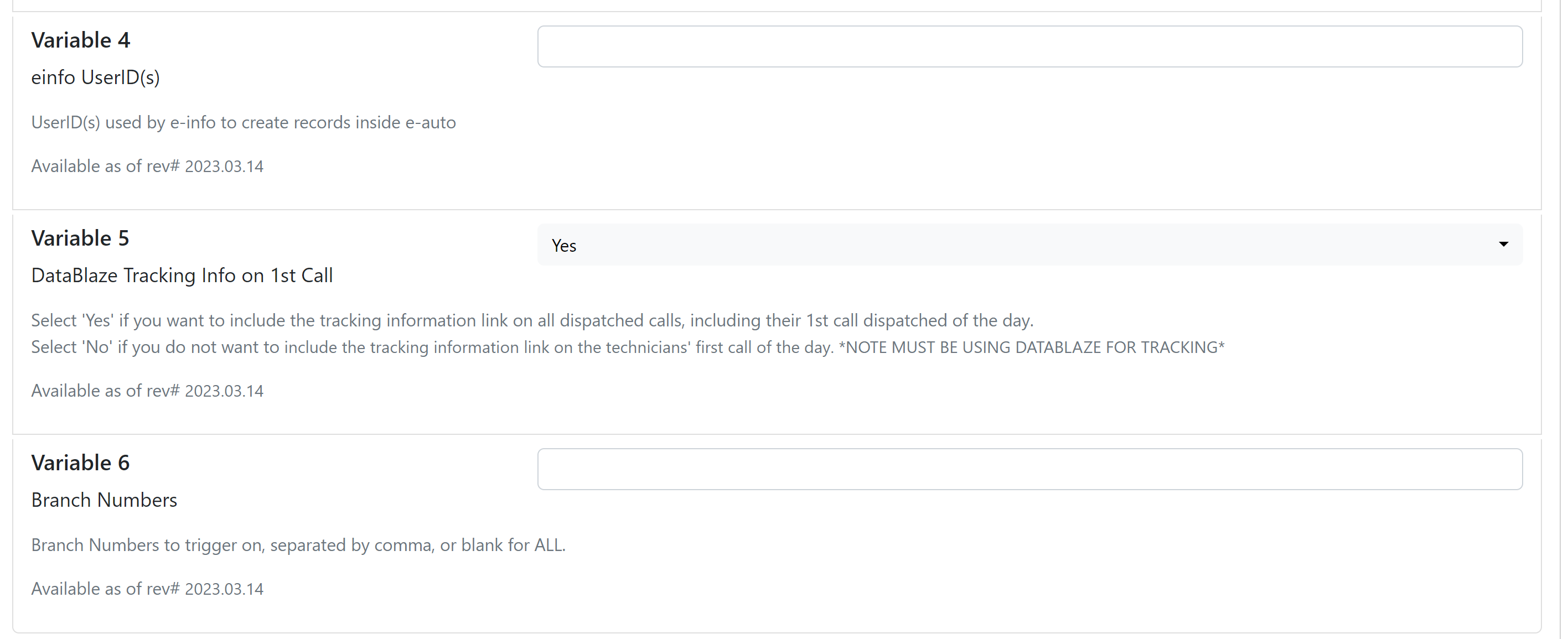Click the comma-separated branch numbers help text
The image size is (1568, 639).
pos(298,546)
